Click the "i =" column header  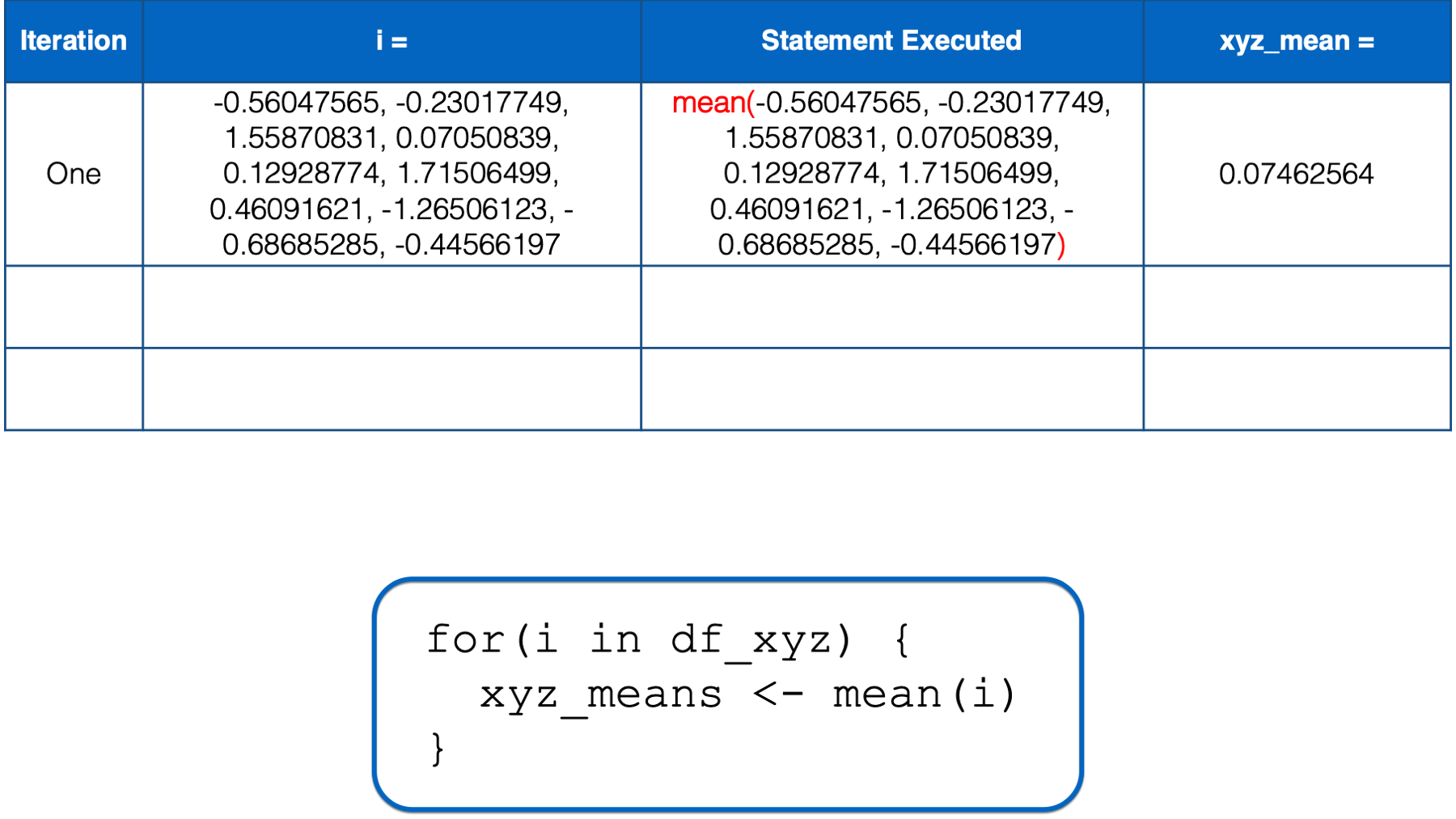coord(392,40)
